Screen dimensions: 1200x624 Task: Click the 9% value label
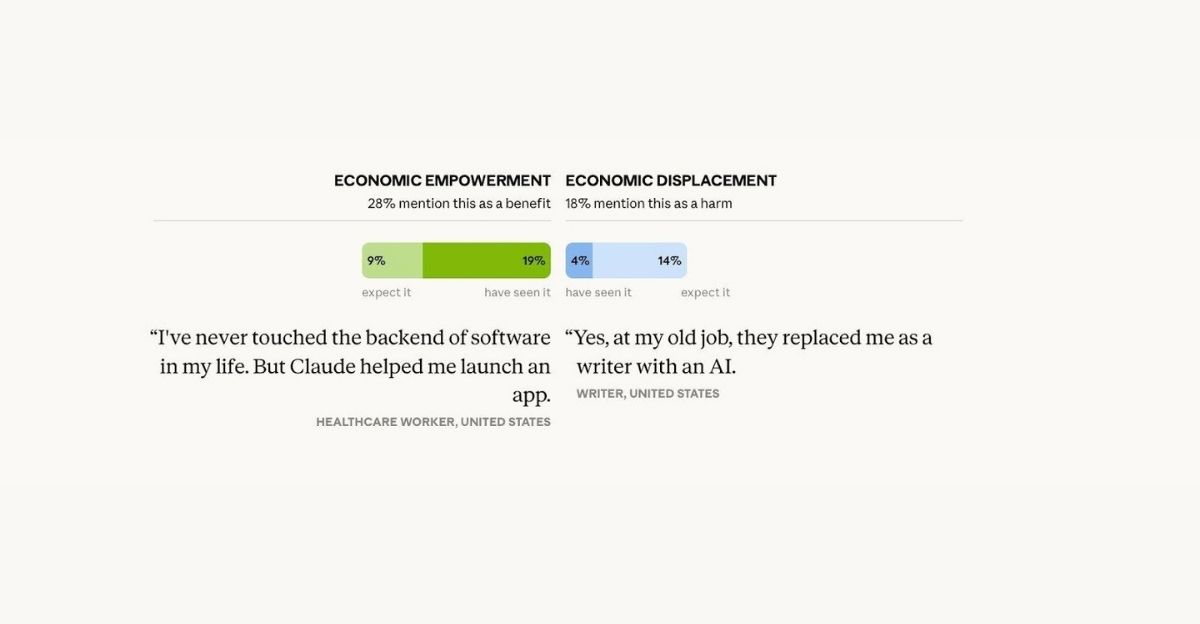pos(376,261)
